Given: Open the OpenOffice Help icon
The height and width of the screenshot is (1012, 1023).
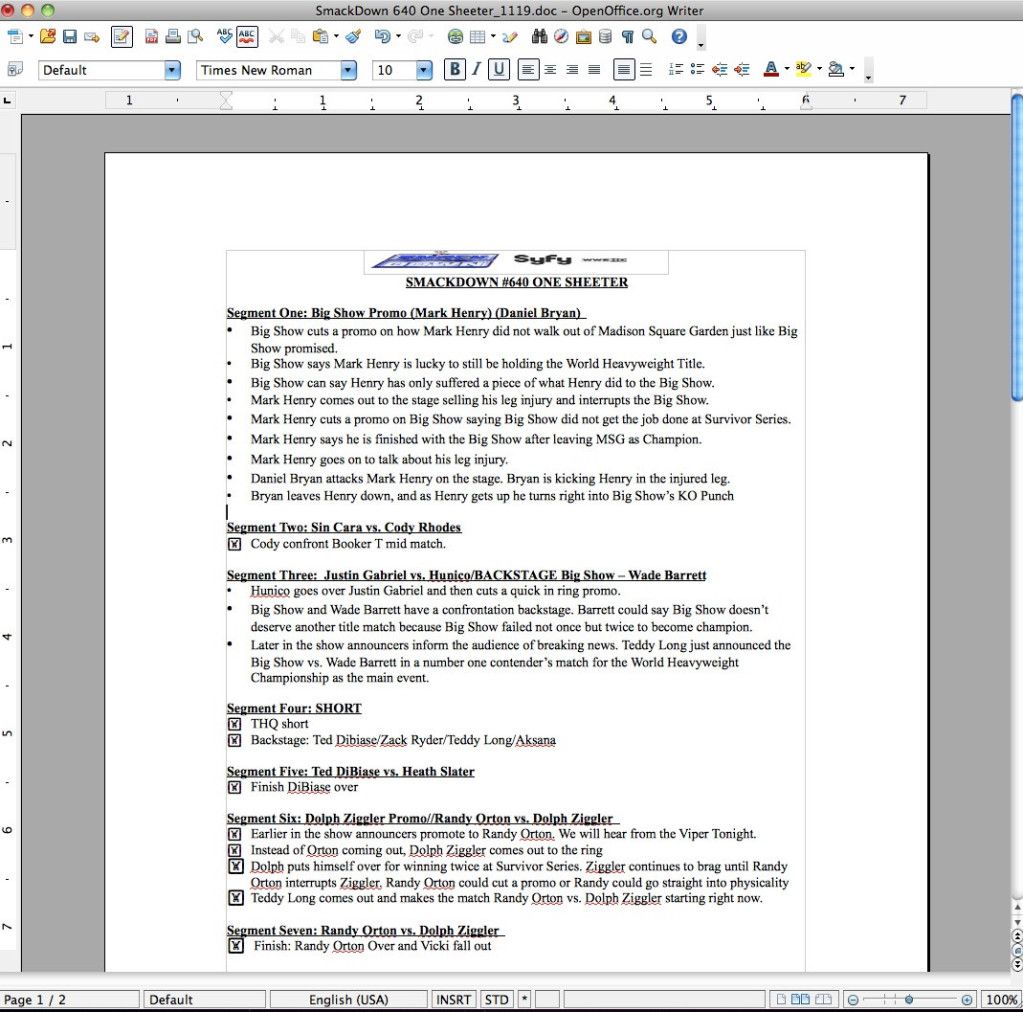Looking at the screenshot, I should pos(679,37).
